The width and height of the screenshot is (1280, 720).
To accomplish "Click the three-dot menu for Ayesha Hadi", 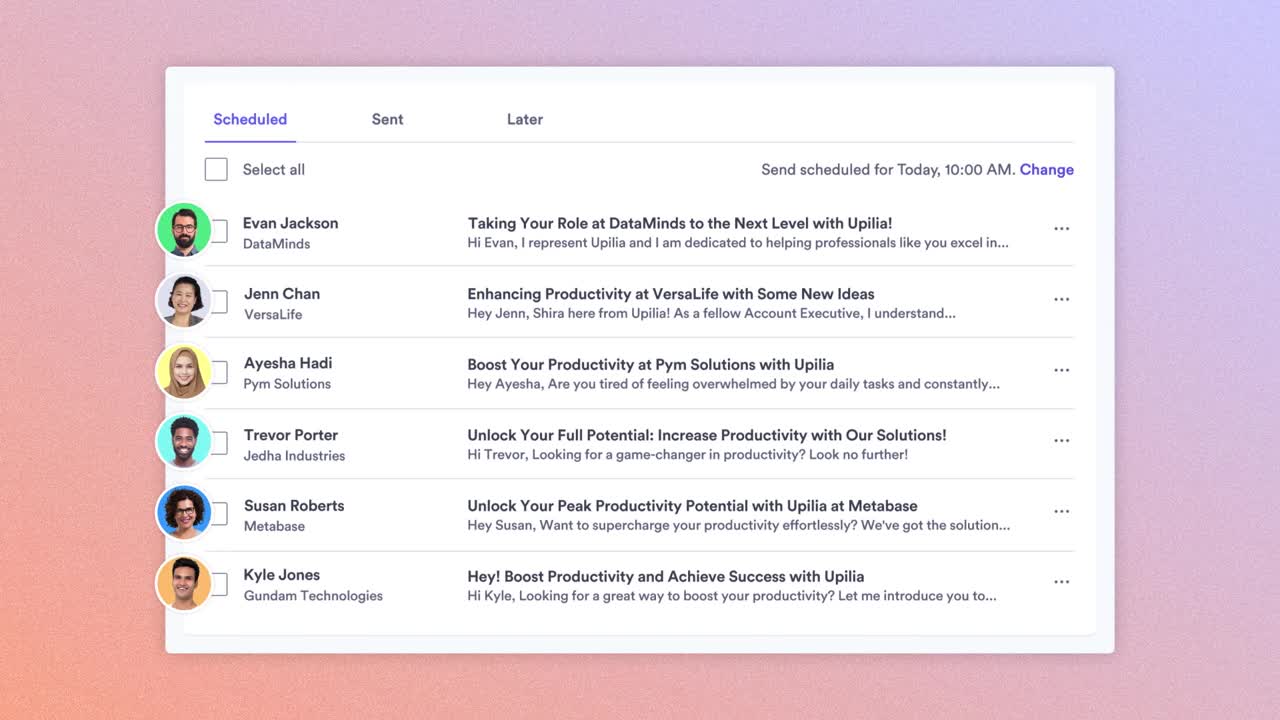I will [1061, 370].
